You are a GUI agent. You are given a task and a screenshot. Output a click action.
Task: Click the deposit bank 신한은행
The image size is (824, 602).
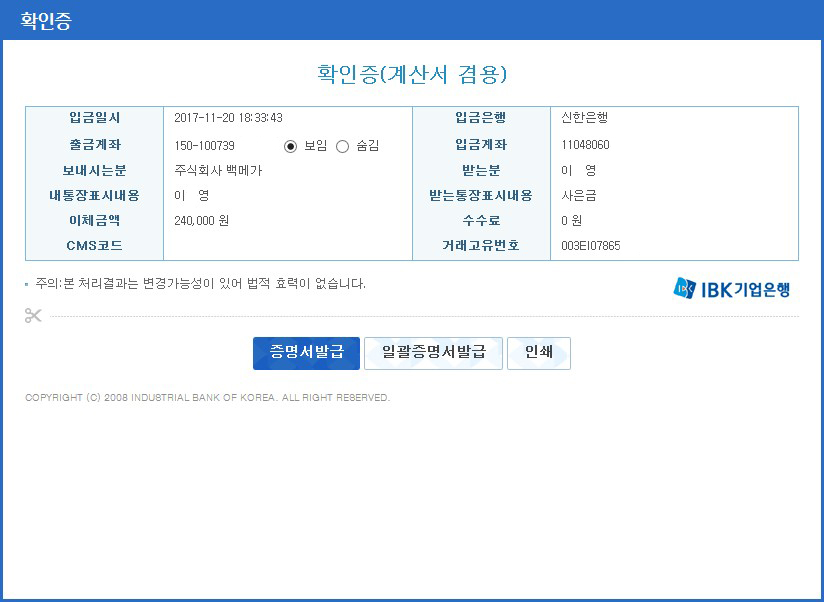click(585, 119)
